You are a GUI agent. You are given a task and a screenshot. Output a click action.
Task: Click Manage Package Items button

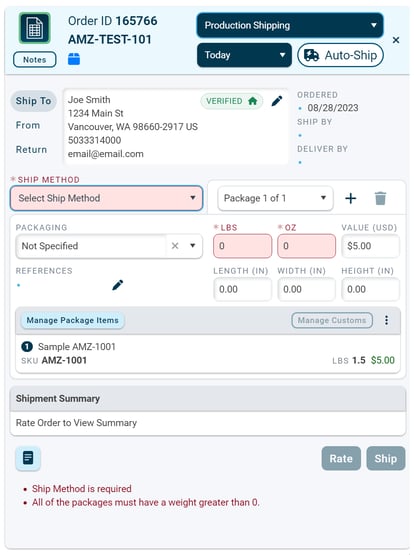(x=73, y=320)
